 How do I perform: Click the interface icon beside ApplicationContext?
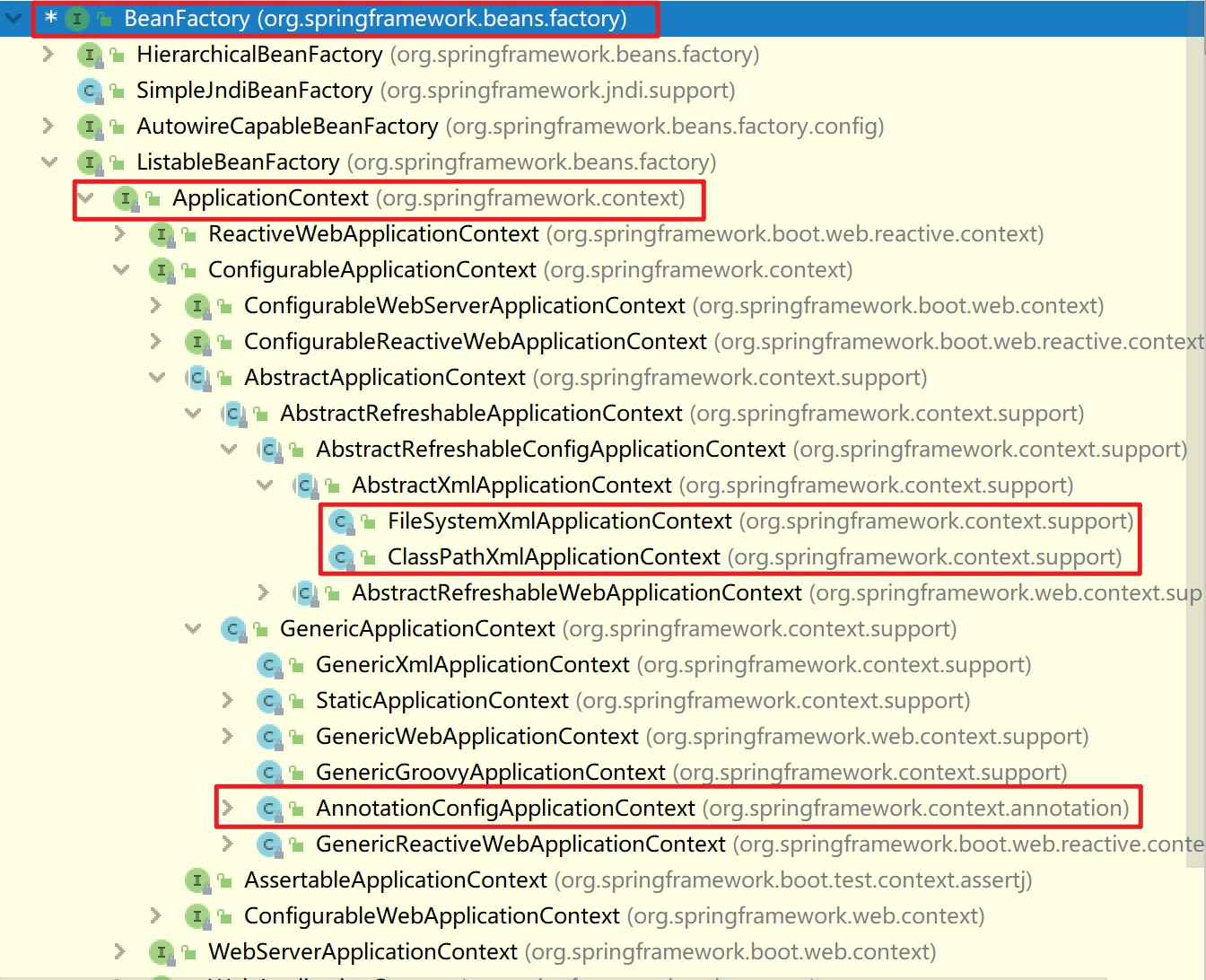coord(127,198)
